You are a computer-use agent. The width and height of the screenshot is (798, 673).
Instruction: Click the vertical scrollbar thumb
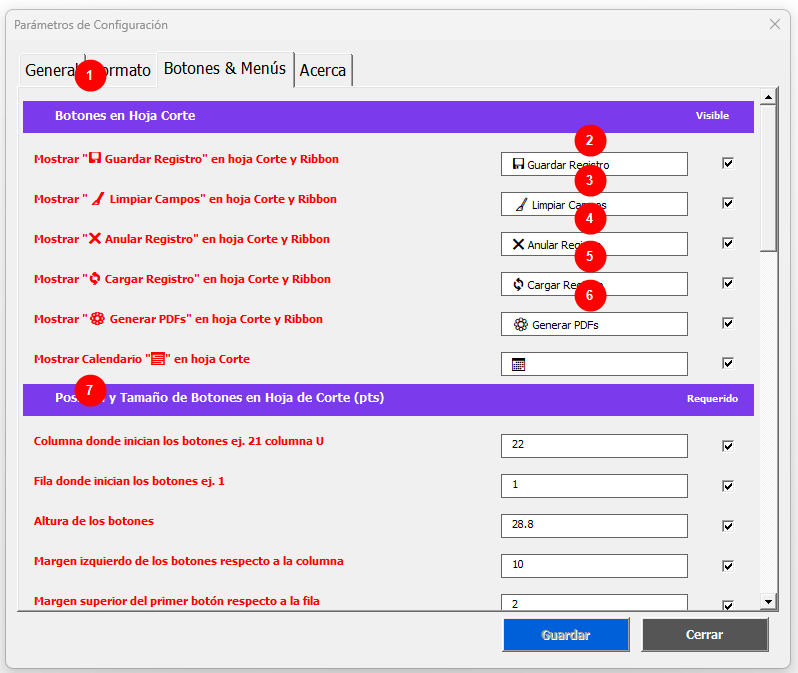(768, 178)
